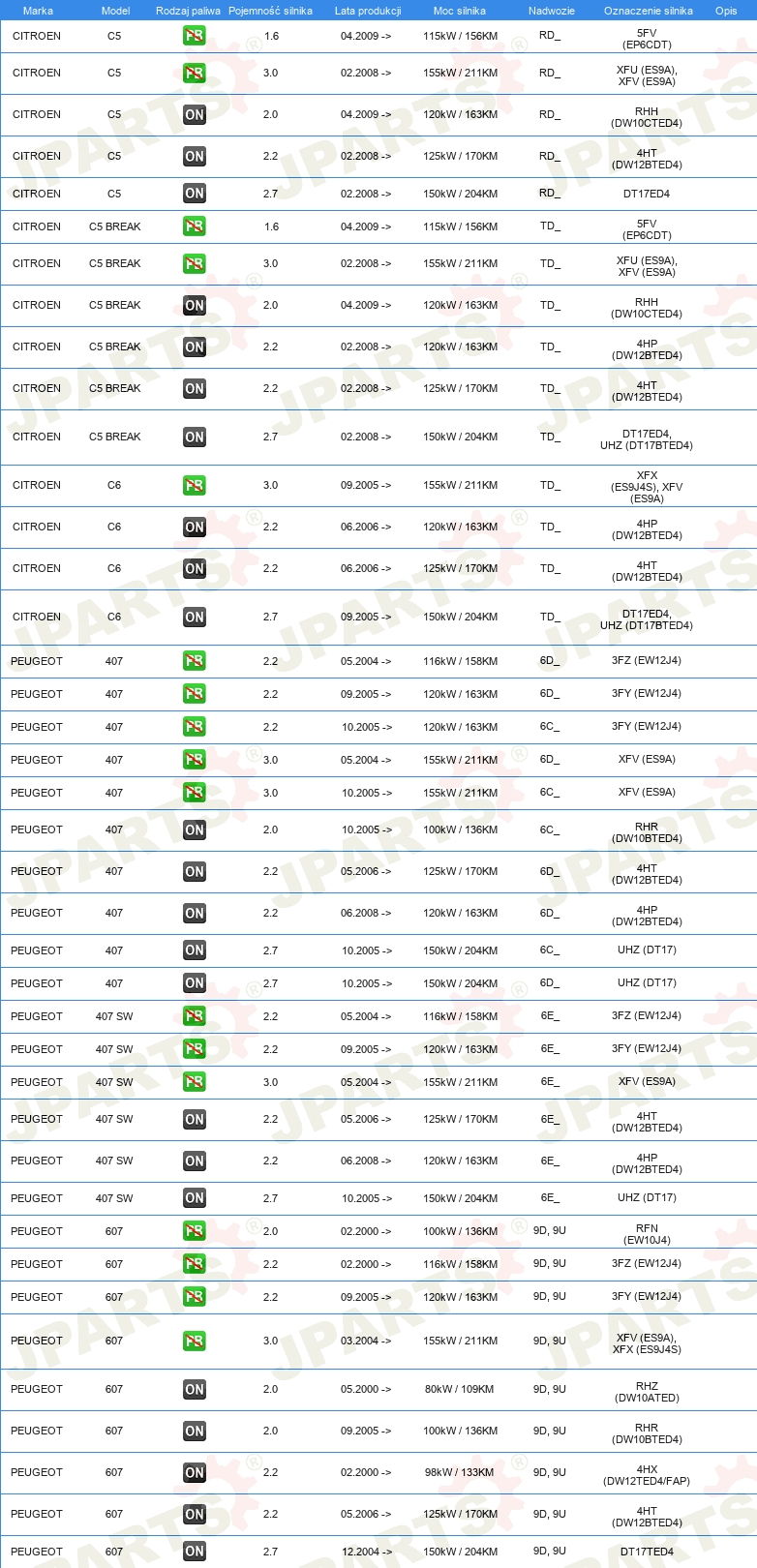Click ON icon in Peugeot 607 100kW RHR row
This screenshot has height=1568, width=757.
pos(194,1431)
